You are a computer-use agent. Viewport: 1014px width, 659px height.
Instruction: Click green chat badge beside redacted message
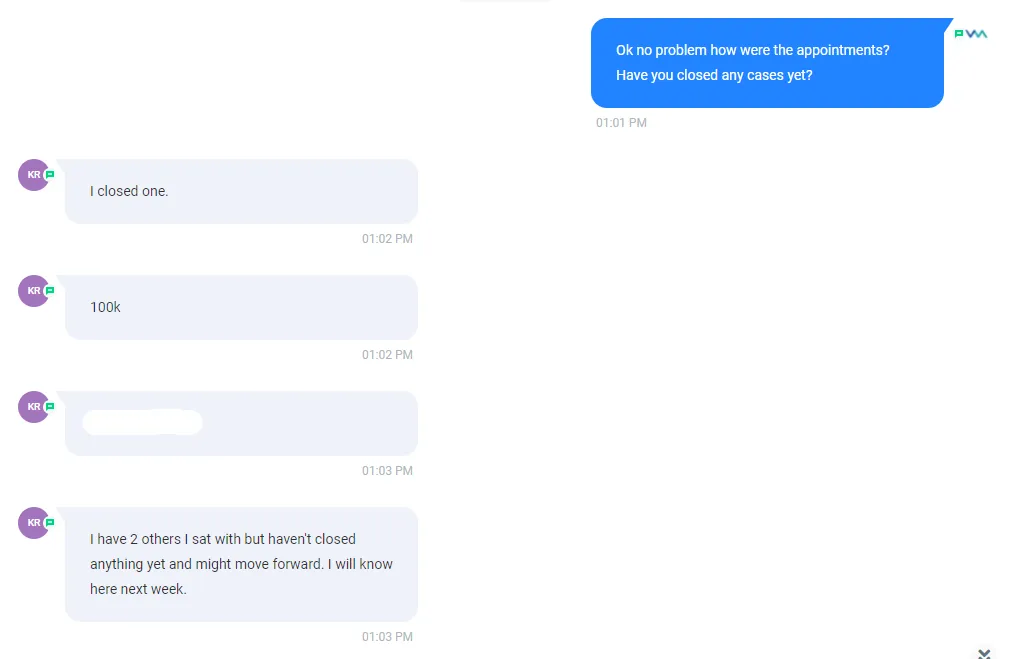click(50, 407)
